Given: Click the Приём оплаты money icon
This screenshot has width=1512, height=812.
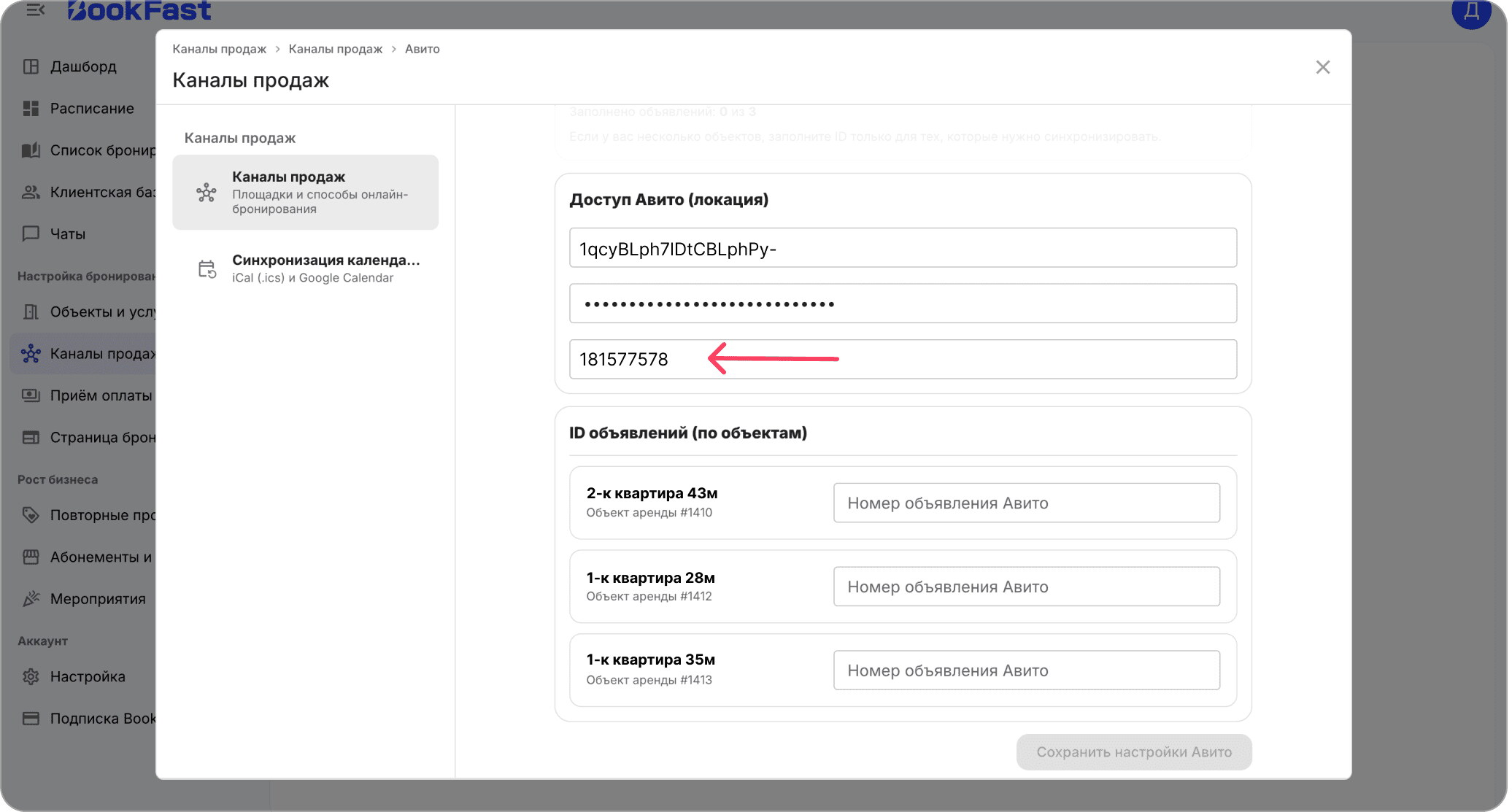Looking at the screenshot, I should (x=31, y=395).
